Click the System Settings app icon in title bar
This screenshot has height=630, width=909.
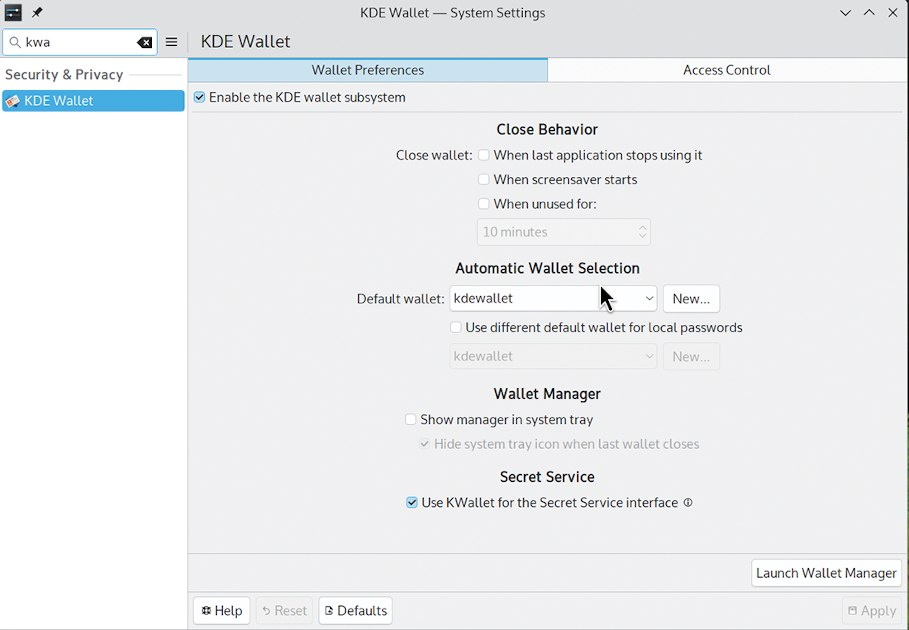(13, 12)
